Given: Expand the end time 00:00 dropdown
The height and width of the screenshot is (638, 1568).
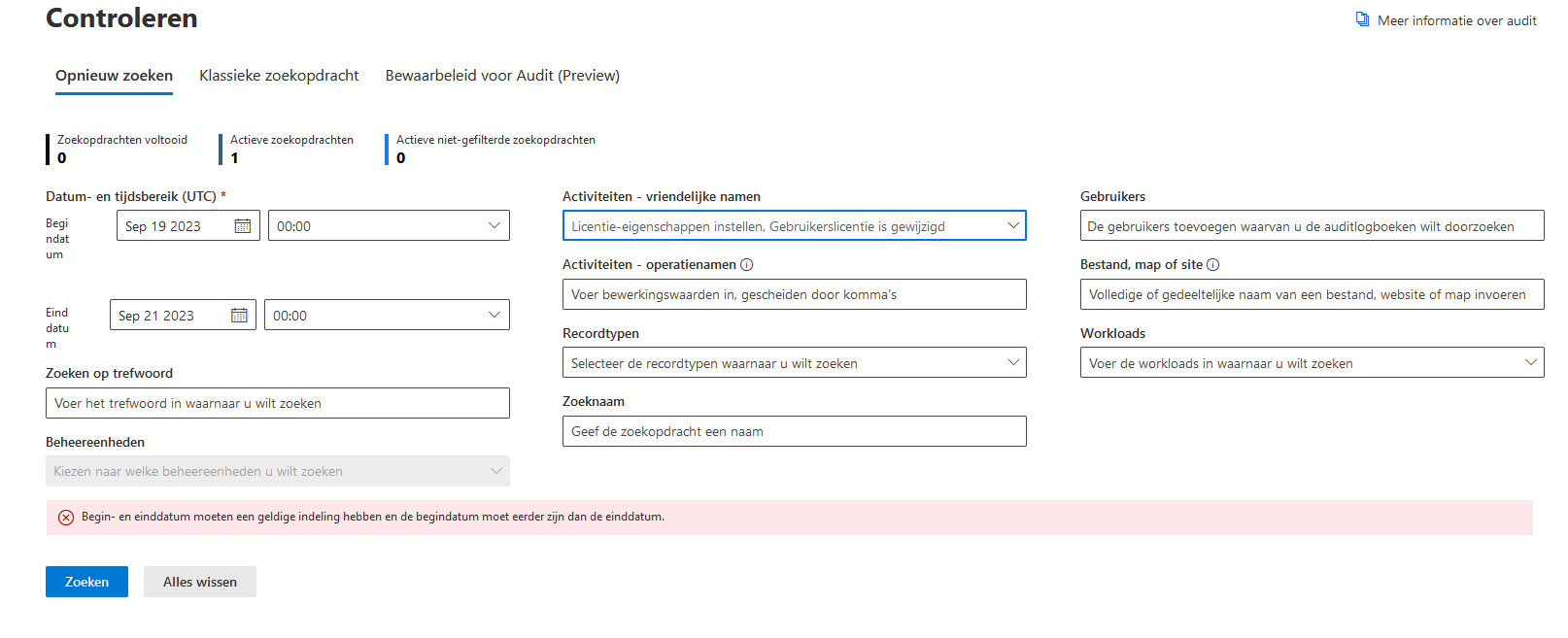Looking at the screenshot, I should click(x=387, y=315).
